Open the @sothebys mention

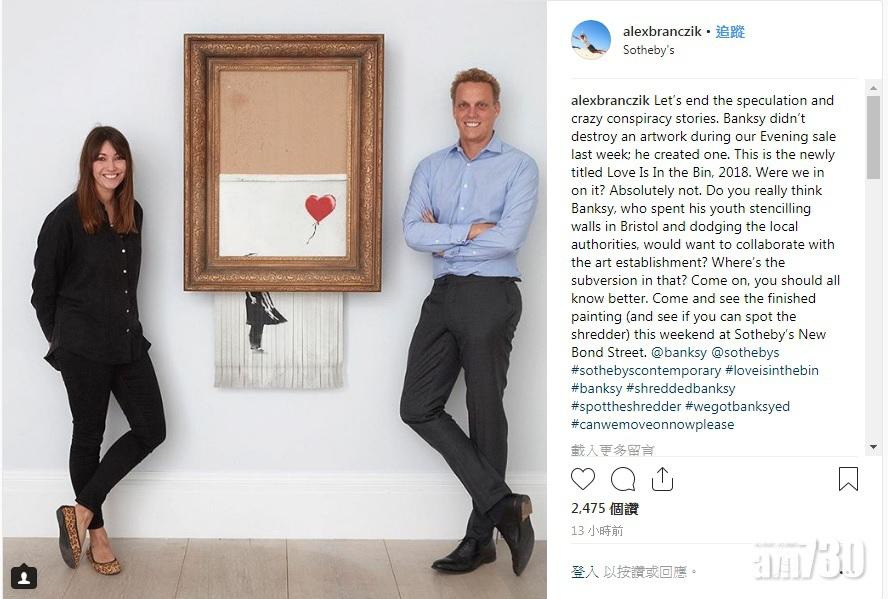(x=745, y=352)
